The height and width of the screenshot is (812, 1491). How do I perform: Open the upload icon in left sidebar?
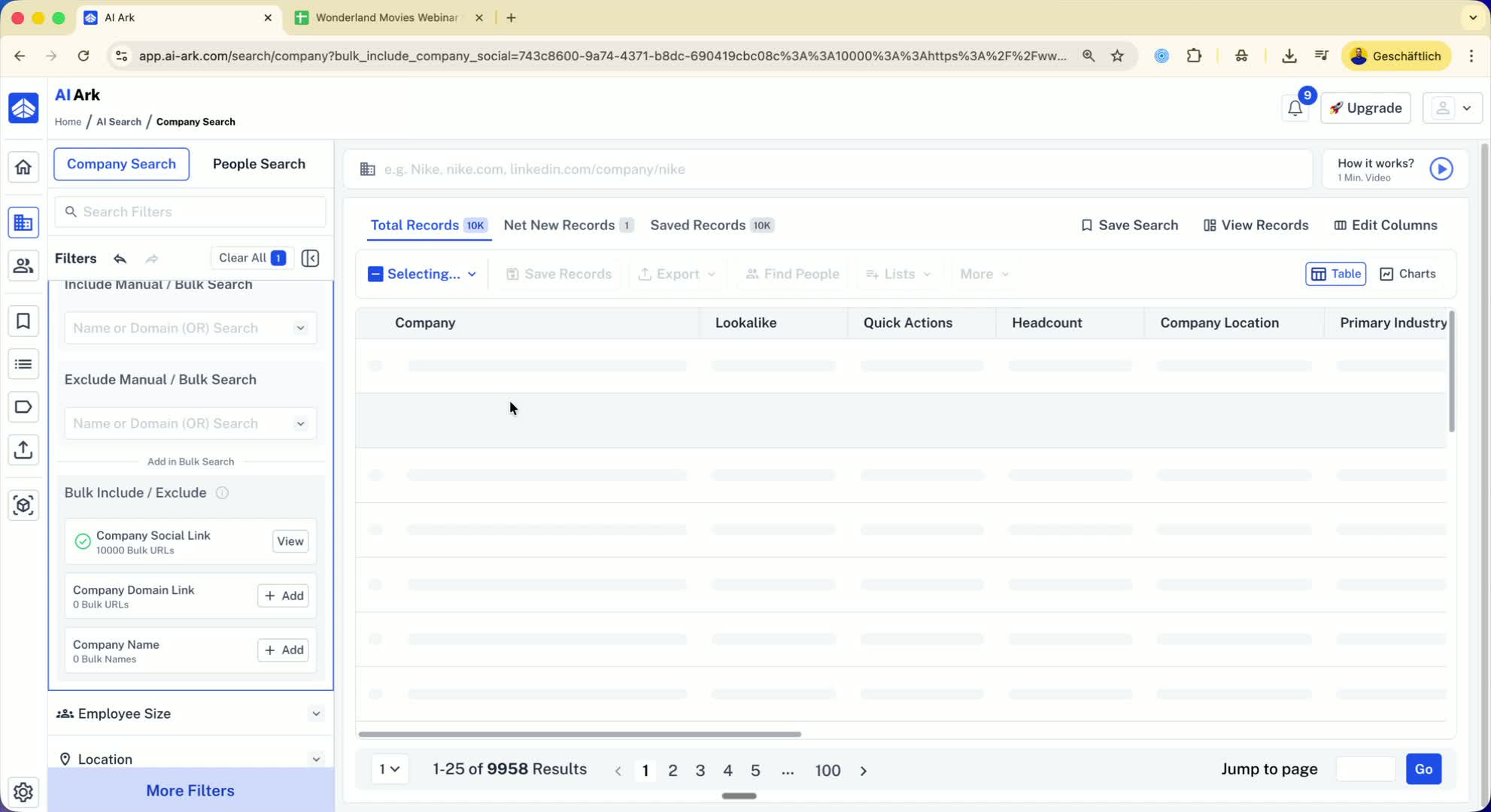pyautogui.click(x=23, y=450)
